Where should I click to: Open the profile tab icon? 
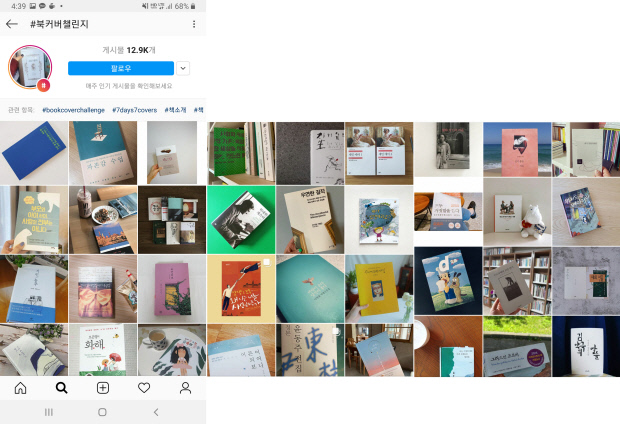(x=185, y=388)
